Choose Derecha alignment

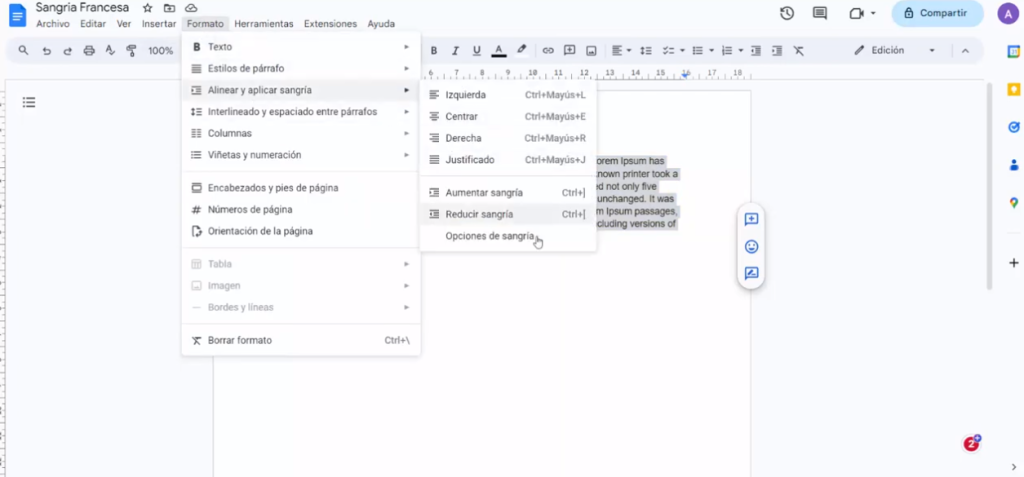point(507,138)
